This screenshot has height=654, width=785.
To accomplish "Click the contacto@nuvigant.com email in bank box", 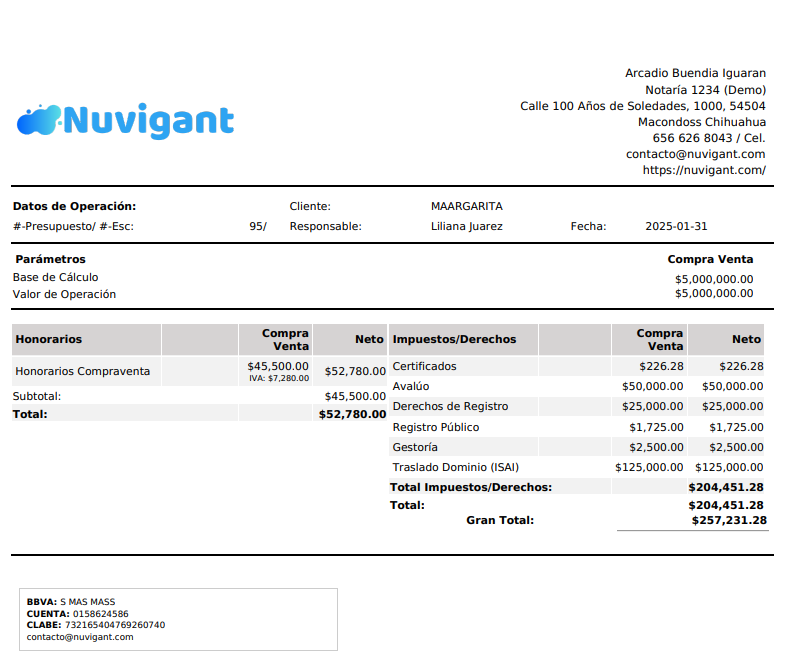I will 80,637.
